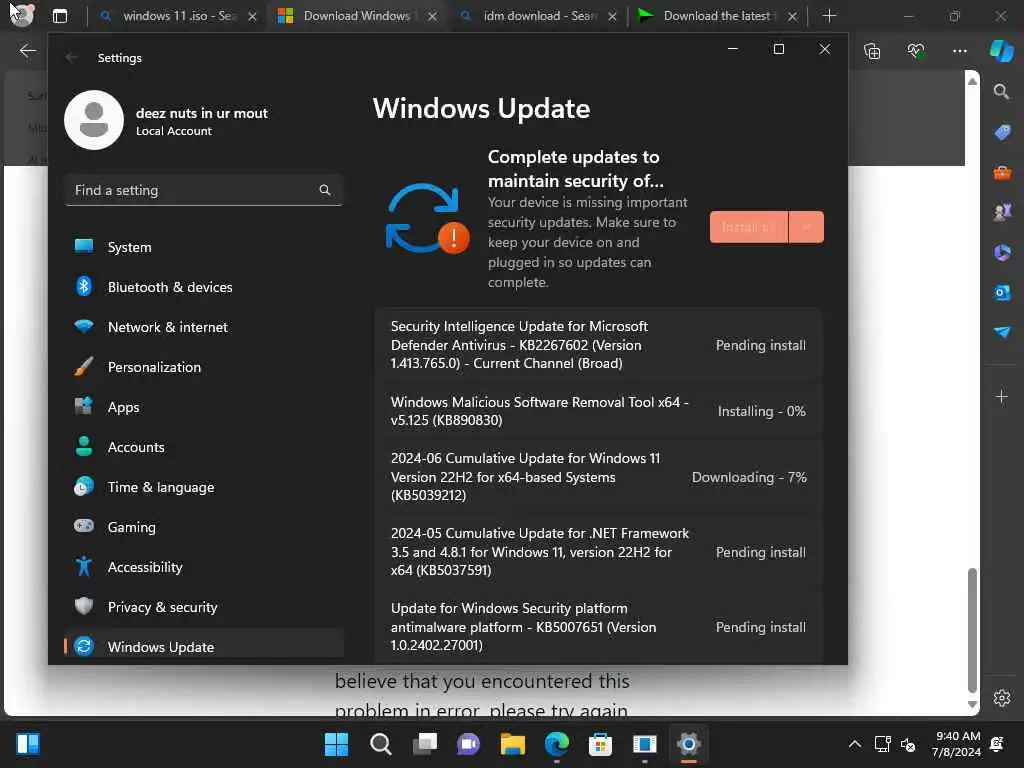
Task: Open a new browser tab
Action: point(829,16)
